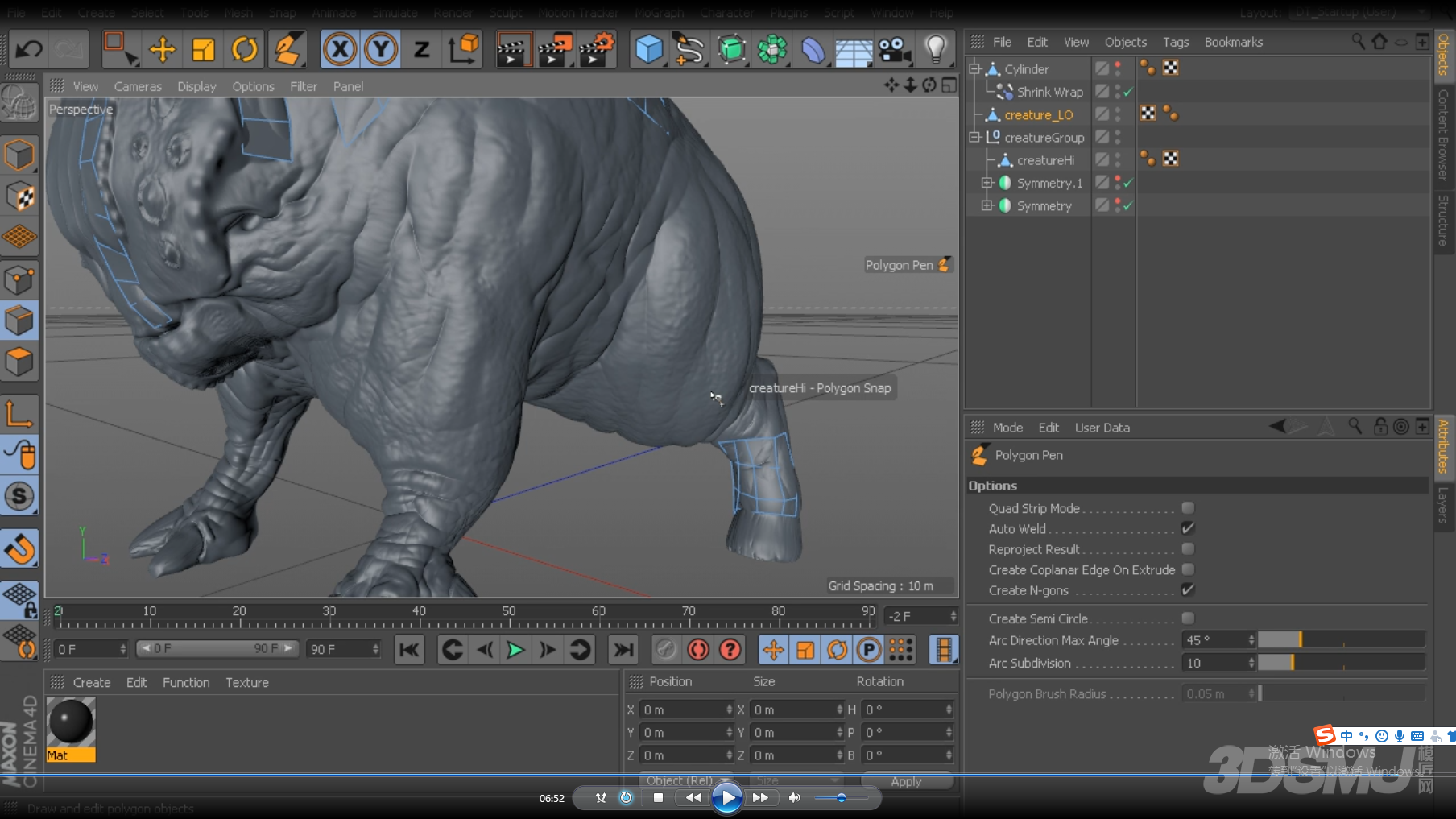Click the Apply coordinates button
Screen dimensions: 1456x819
pos(906,781)
